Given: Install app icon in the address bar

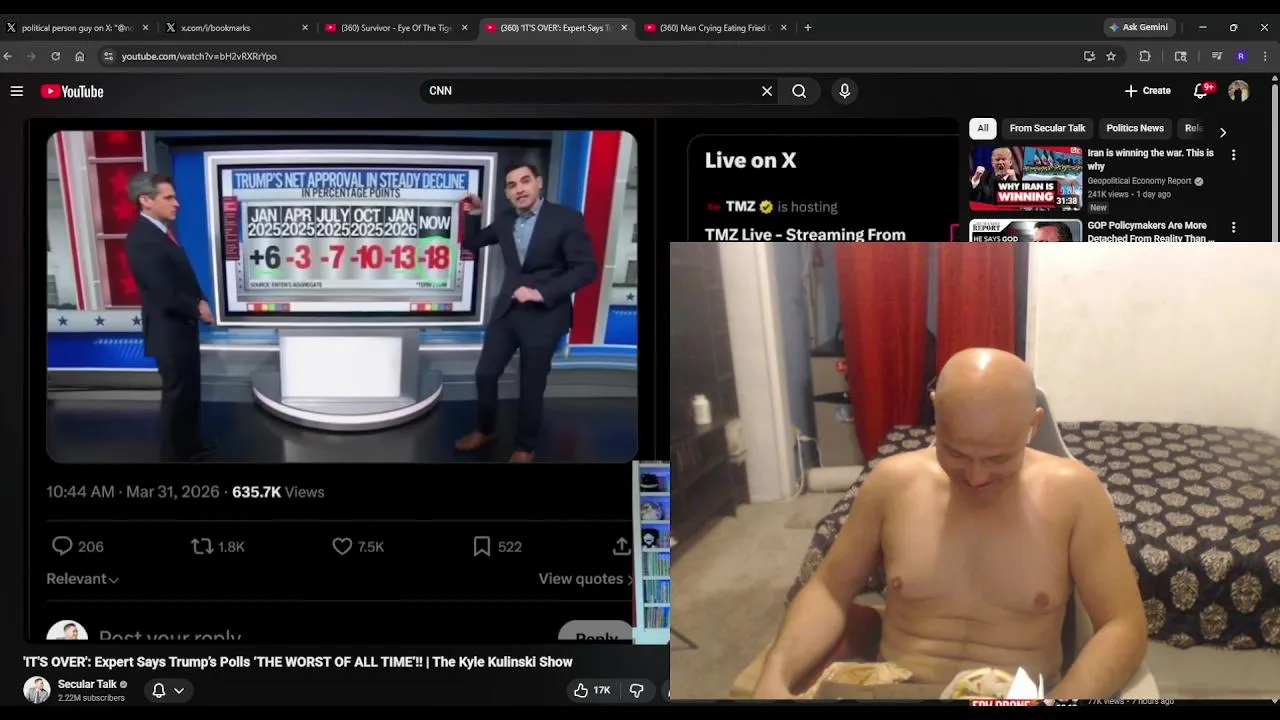Looking at the screenshot, I should [x=1089, y=56].
